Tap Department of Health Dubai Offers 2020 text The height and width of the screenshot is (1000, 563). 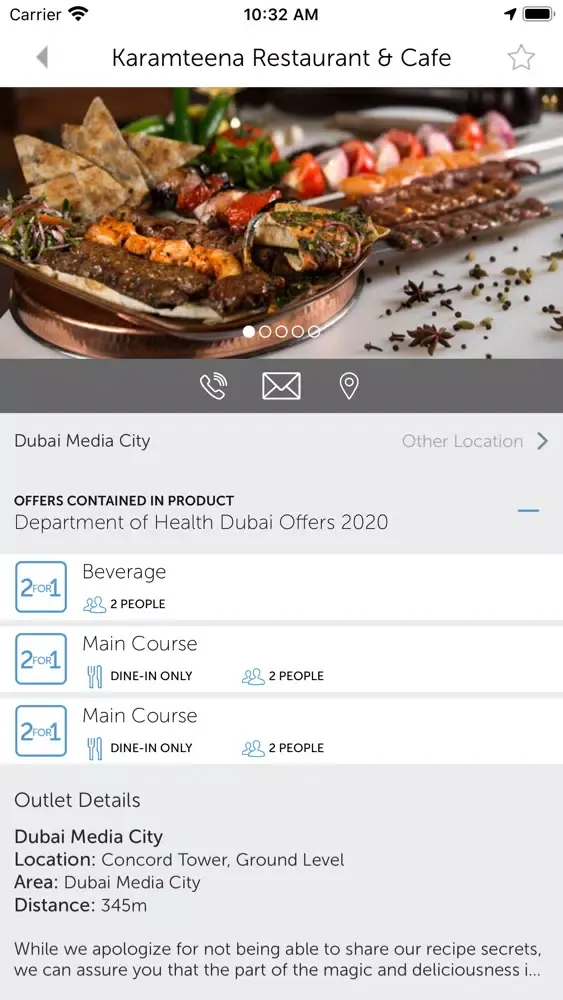tap(201, 522)
